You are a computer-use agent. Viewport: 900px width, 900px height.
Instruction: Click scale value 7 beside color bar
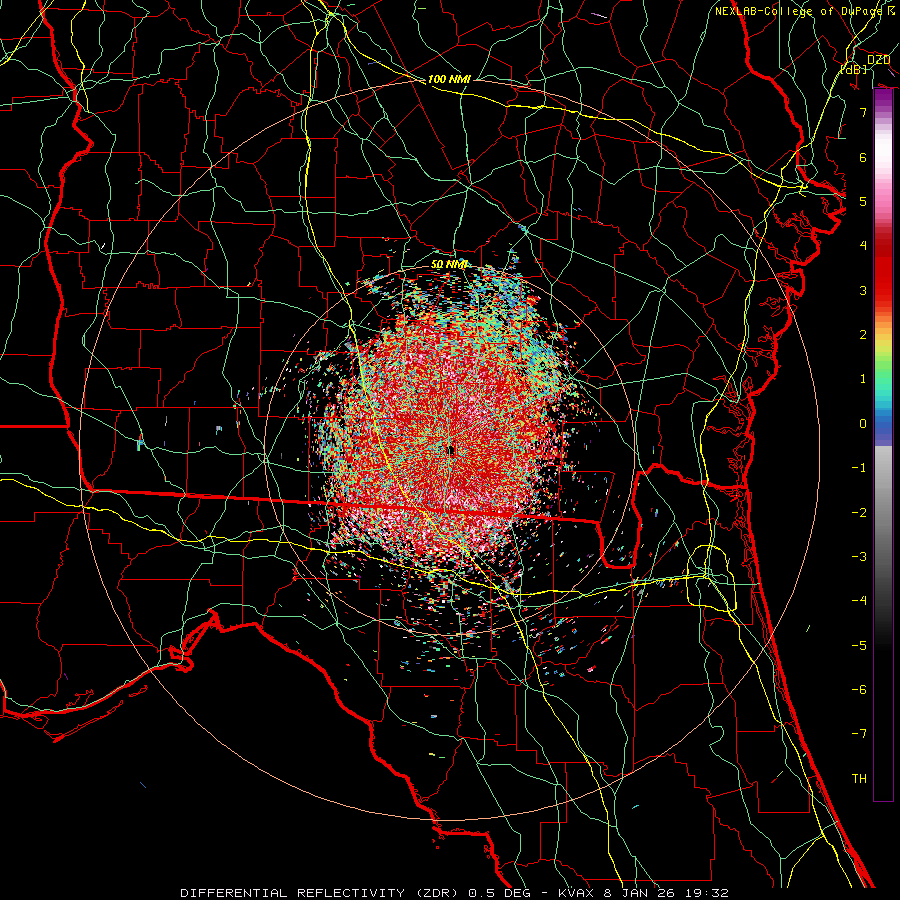(x=863, y=112)
